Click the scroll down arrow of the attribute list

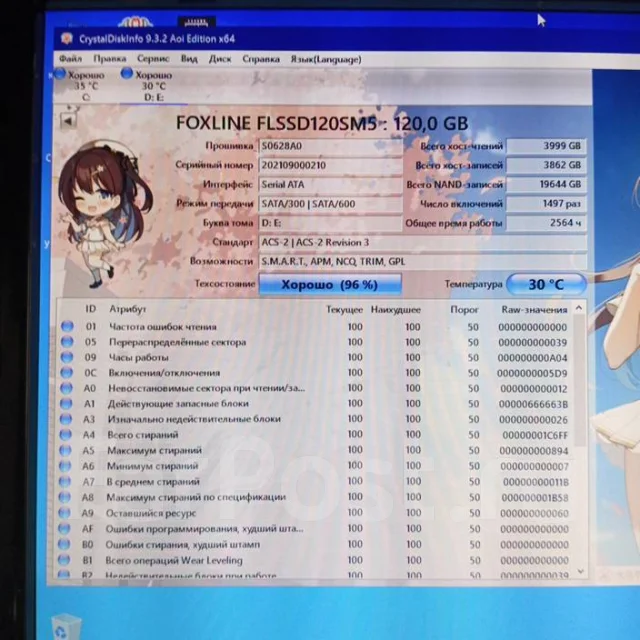pos(581,571)
